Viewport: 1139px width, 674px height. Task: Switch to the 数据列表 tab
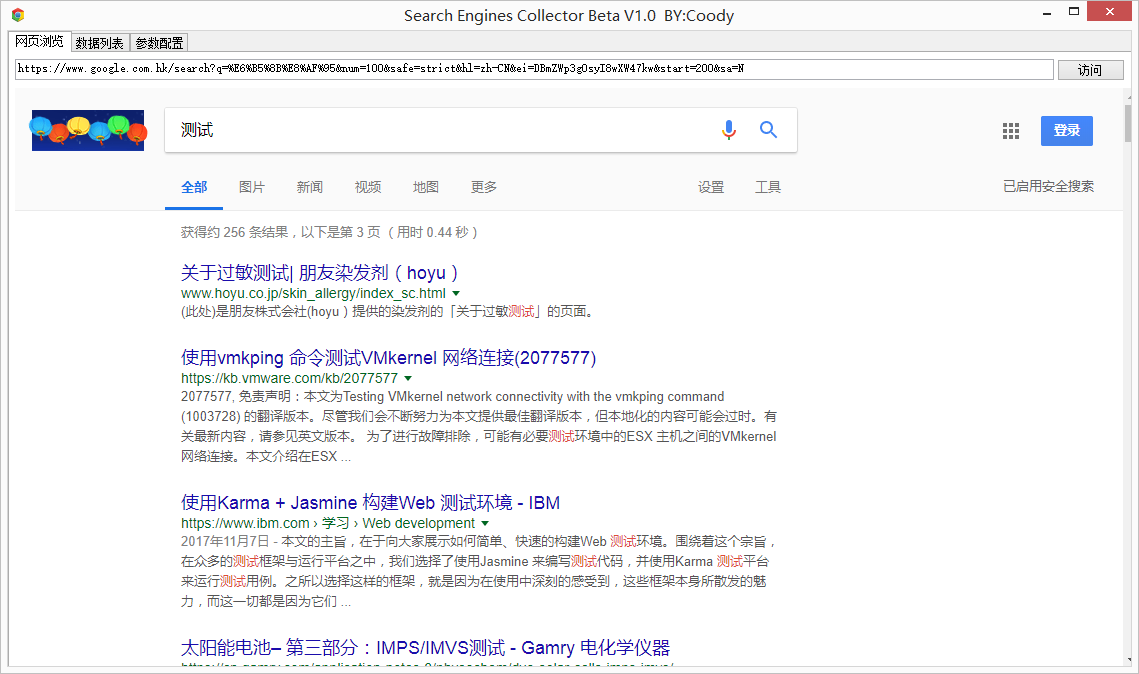click(x=100, y=43)
